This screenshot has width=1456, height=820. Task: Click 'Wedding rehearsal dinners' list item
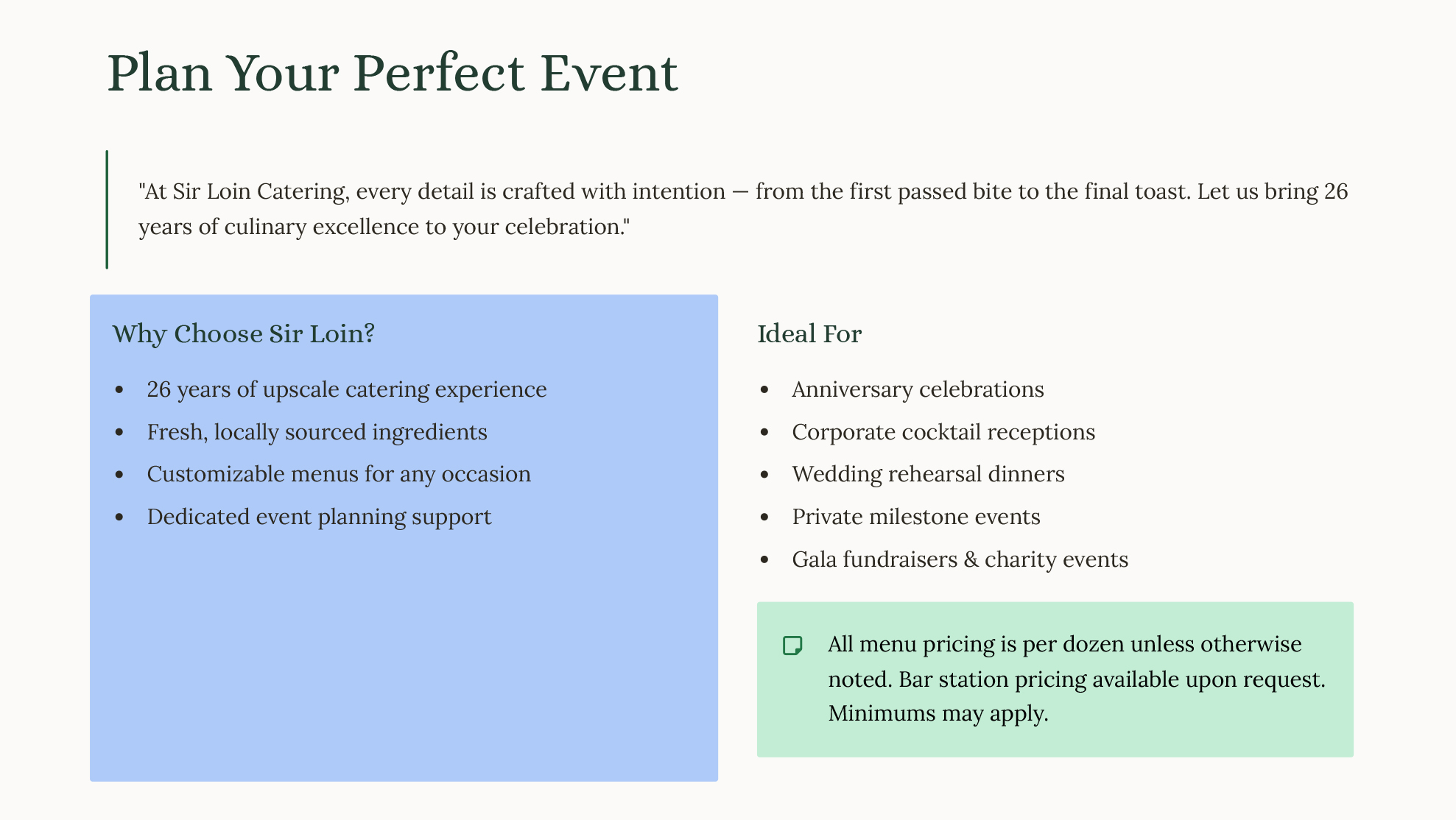click(928, 474)
